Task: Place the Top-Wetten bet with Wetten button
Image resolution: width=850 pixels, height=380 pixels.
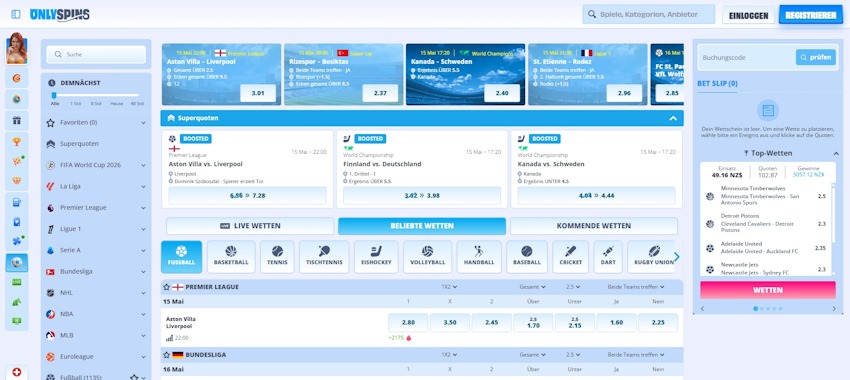Action: click(x=768, y=290)
